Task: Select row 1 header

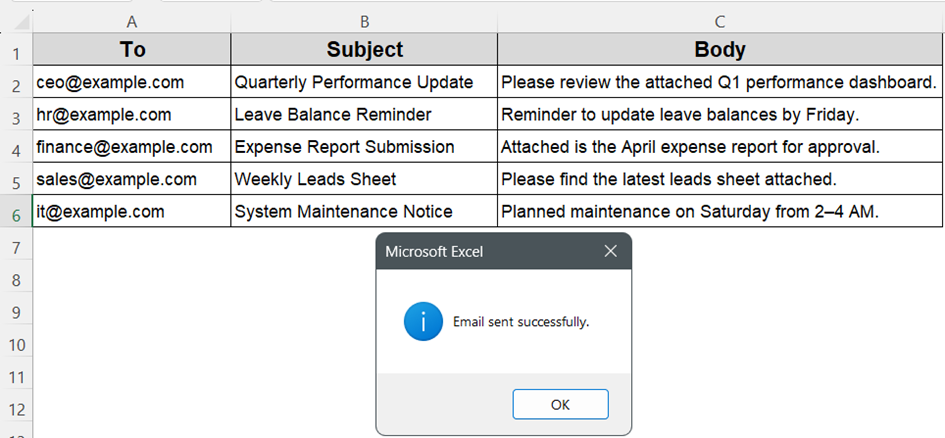Action: click(x=16, y=49)
